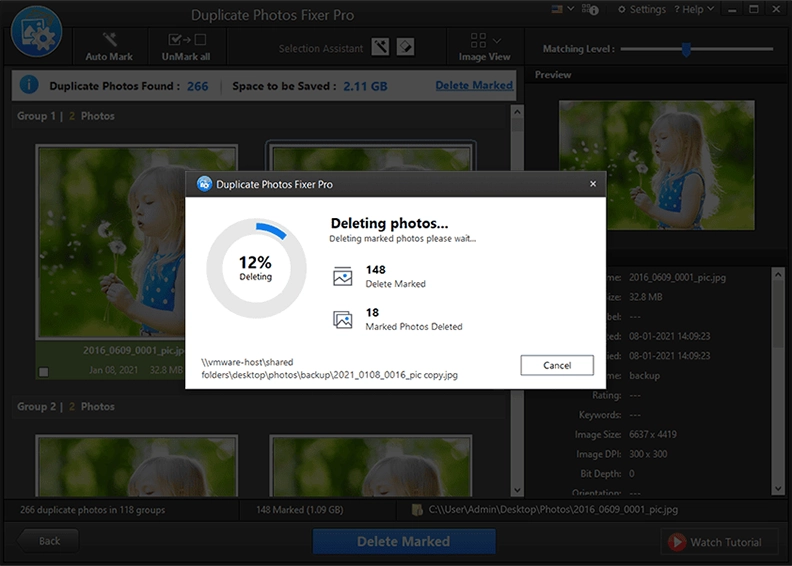This screenshot has height=566, width=792.
Task: Click the Back button
Action: click(48, 541)
